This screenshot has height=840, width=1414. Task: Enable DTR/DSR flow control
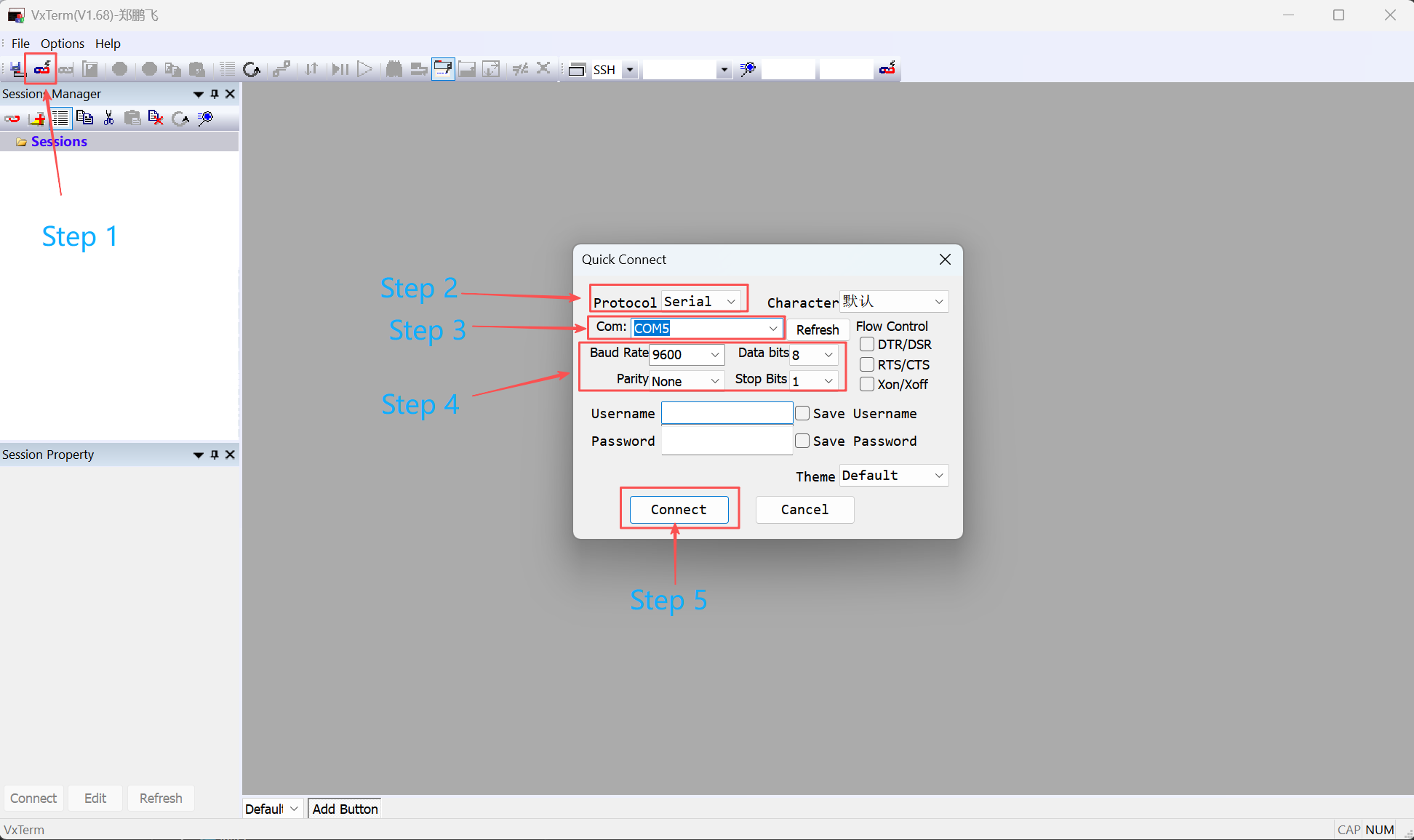coord(867,344)
